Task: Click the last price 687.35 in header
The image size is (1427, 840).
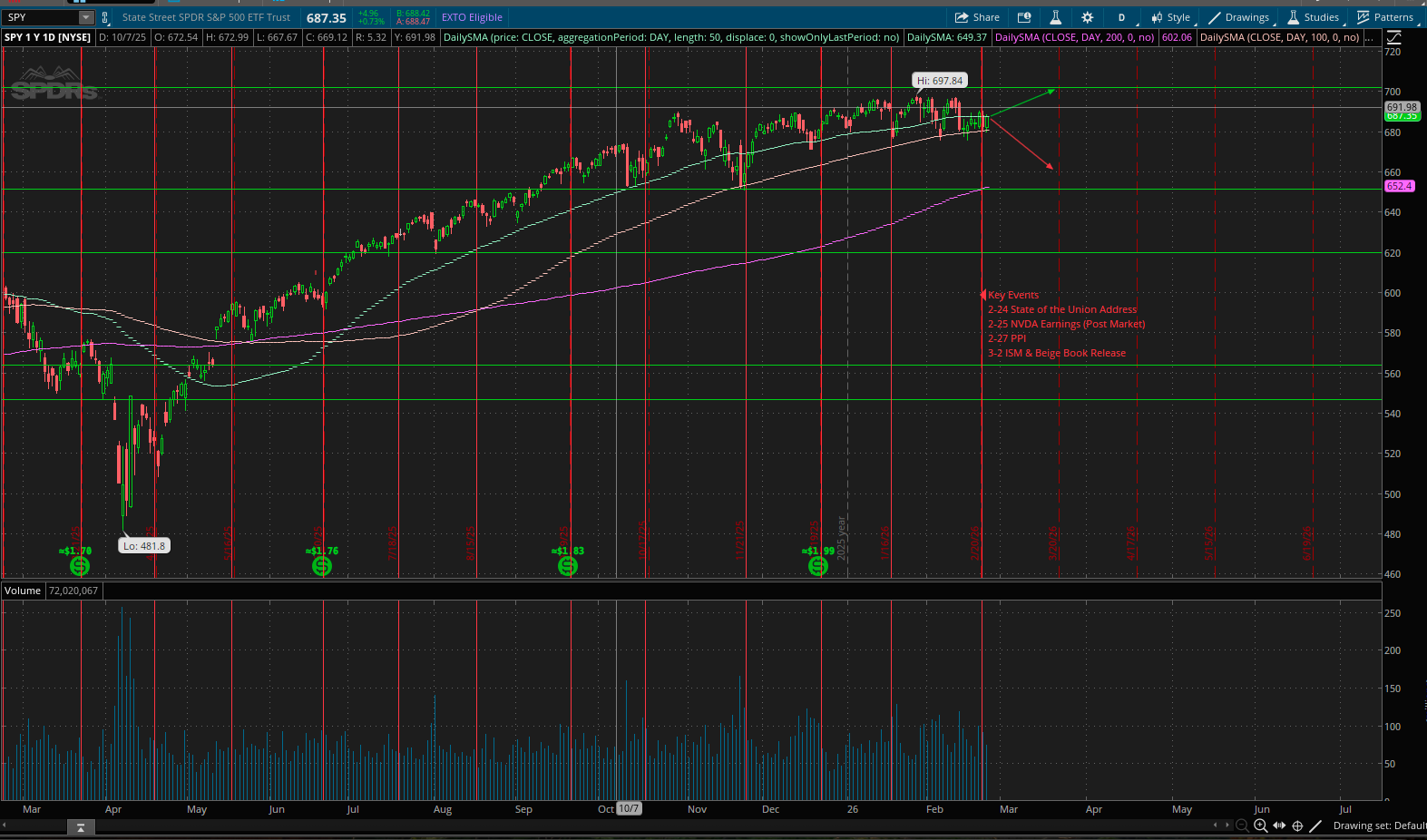Action: 327,18
